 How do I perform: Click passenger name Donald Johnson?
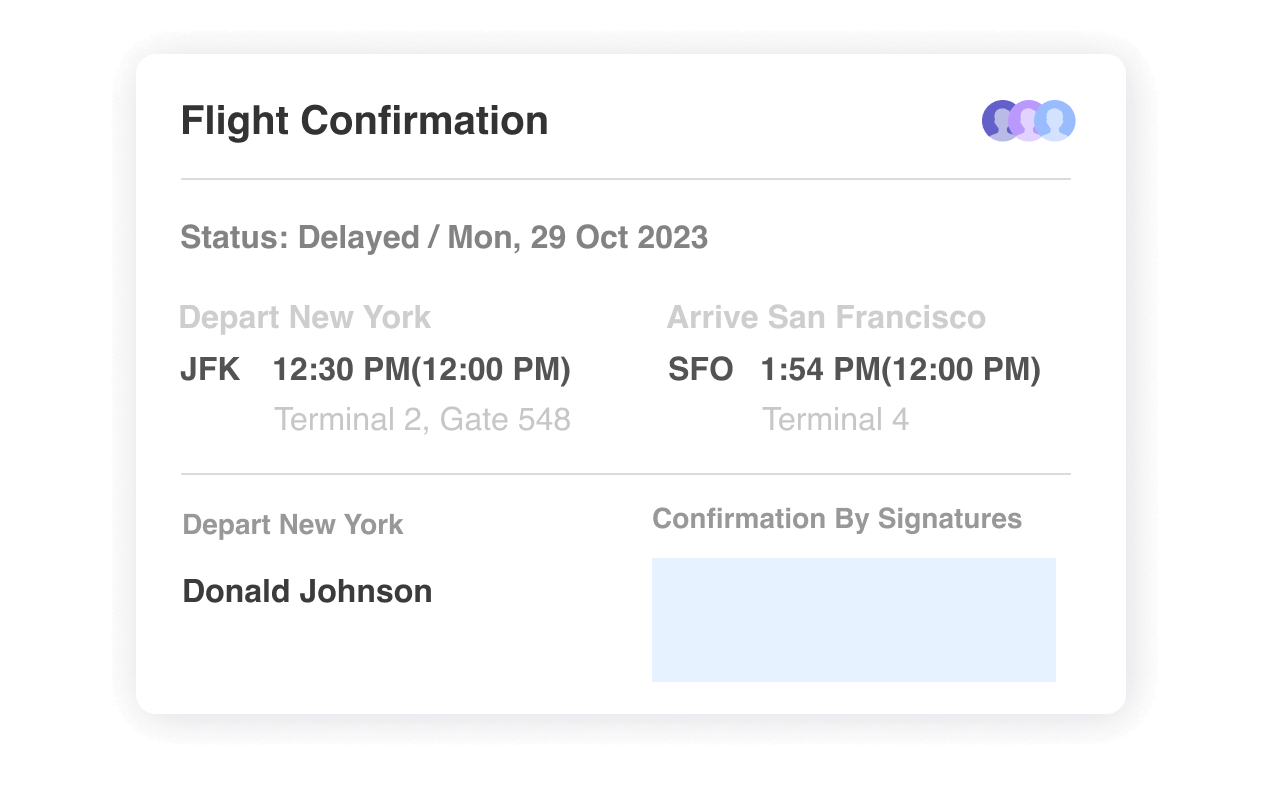pyautogui.click(x=307, y=591)
